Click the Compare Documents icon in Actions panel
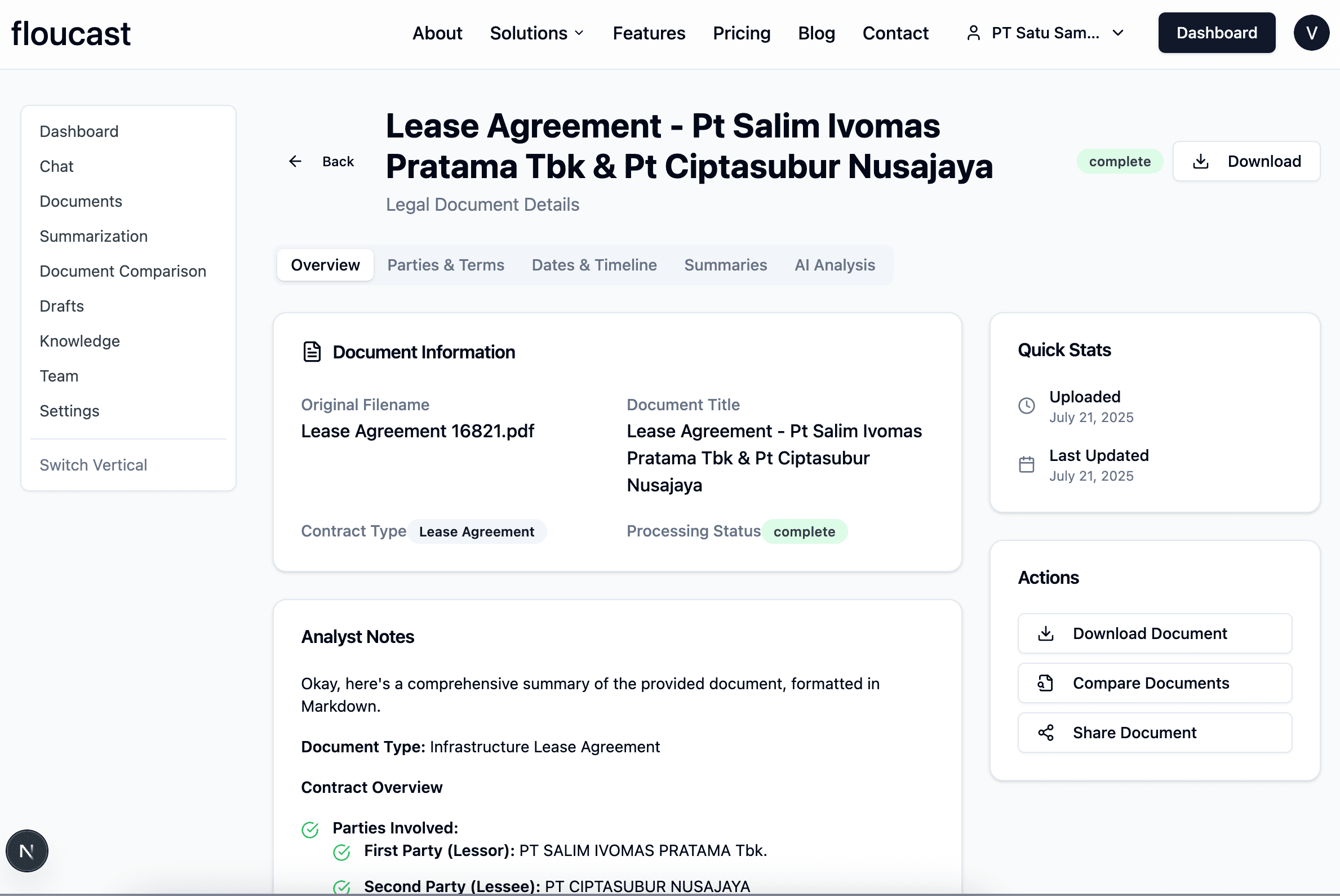This screenshot has width=1340, height=896. [1046, 683]
